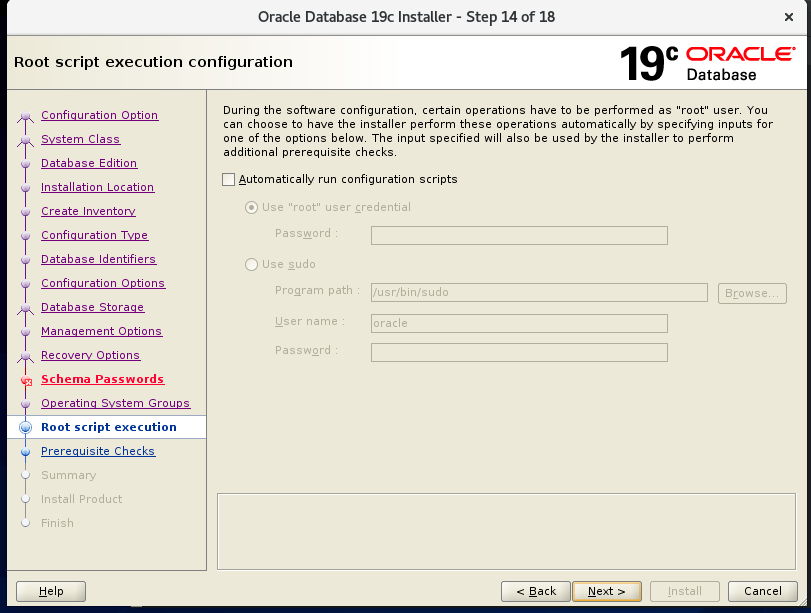This screenshot has height=613, width=811.
Task: Enable Automatically run configuration scripts checkbox
Action: point(228,180)
